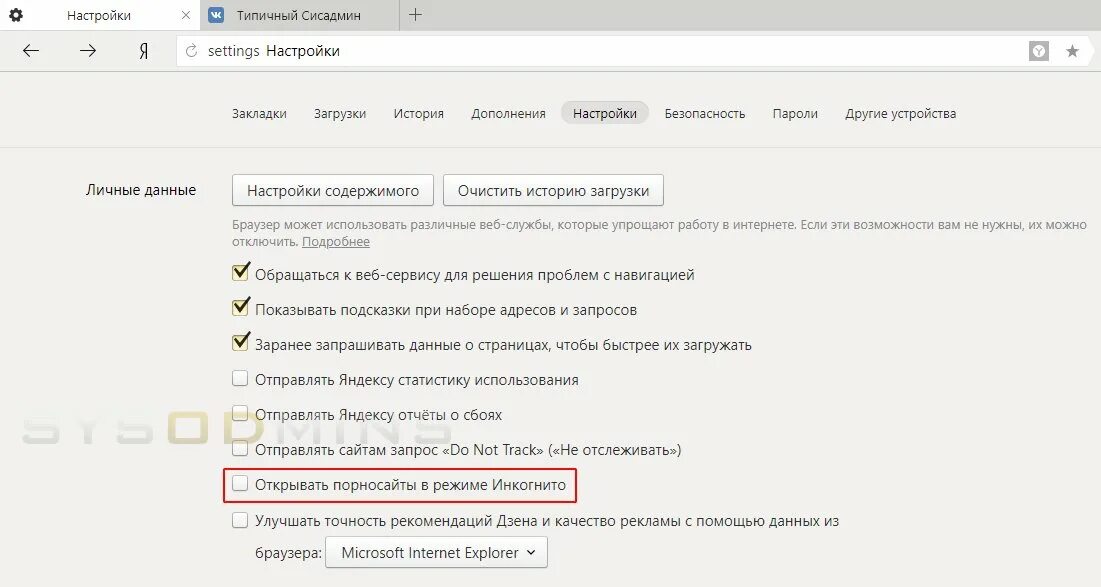Viewport: 1101px width, 587px height.
Task: Click the Yandex Protect shield icon in address bar
Action: tap(1039, 51)
